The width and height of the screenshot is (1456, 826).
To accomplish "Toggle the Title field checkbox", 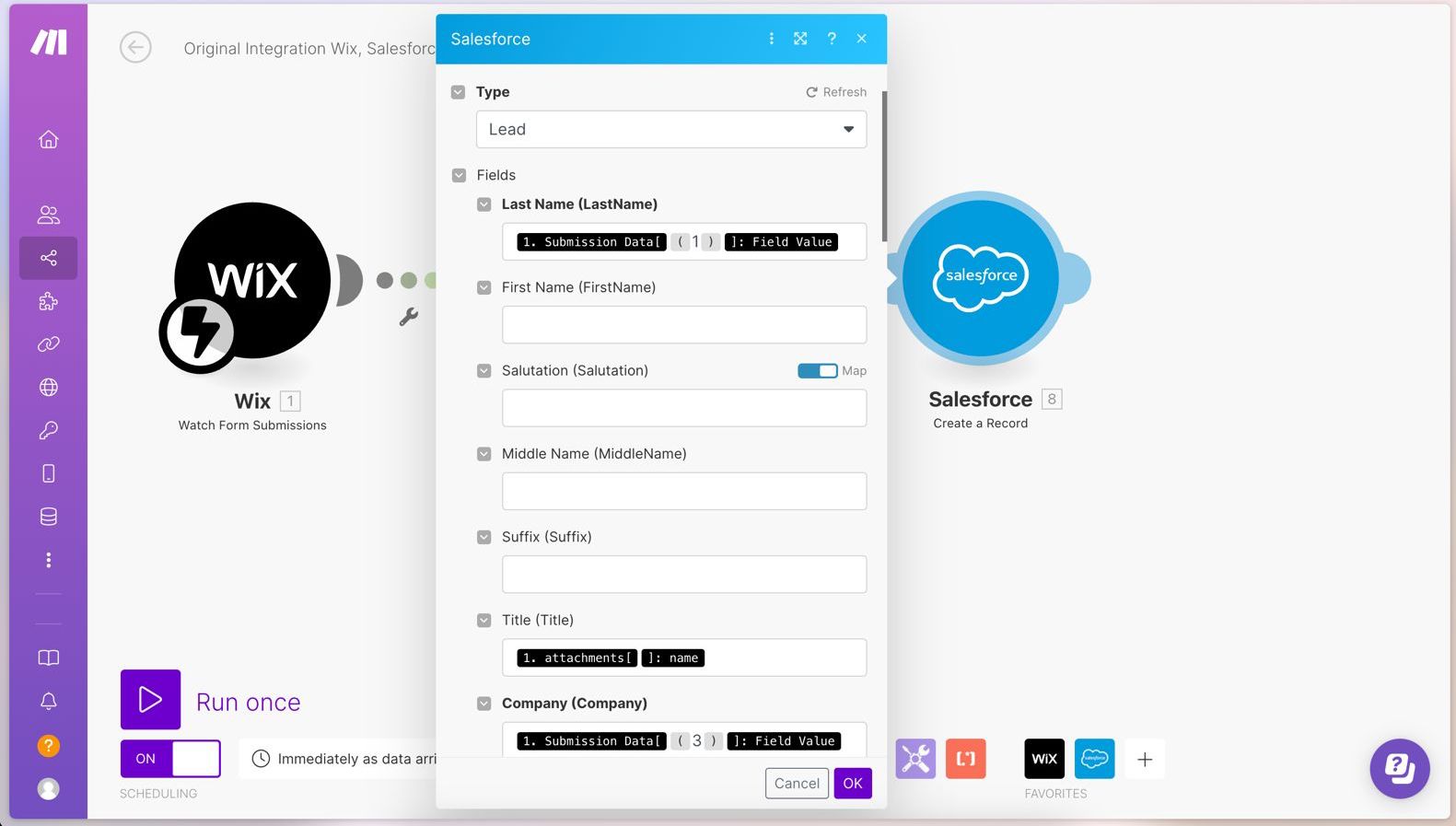I will [484, 621].
